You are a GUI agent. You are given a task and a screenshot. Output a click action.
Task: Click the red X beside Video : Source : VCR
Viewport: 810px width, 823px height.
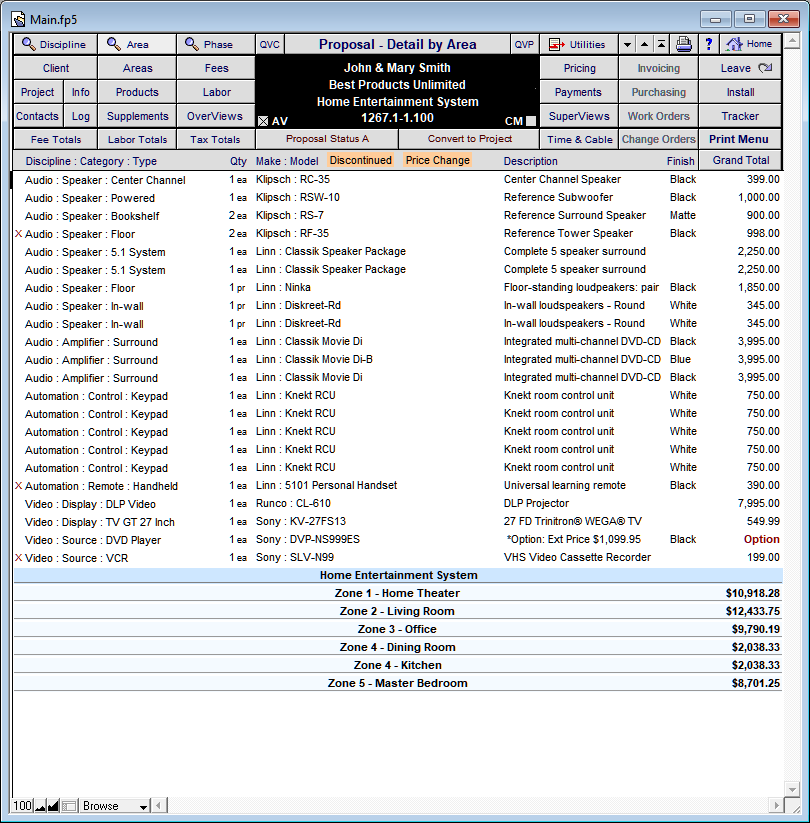tap(18, 558)
